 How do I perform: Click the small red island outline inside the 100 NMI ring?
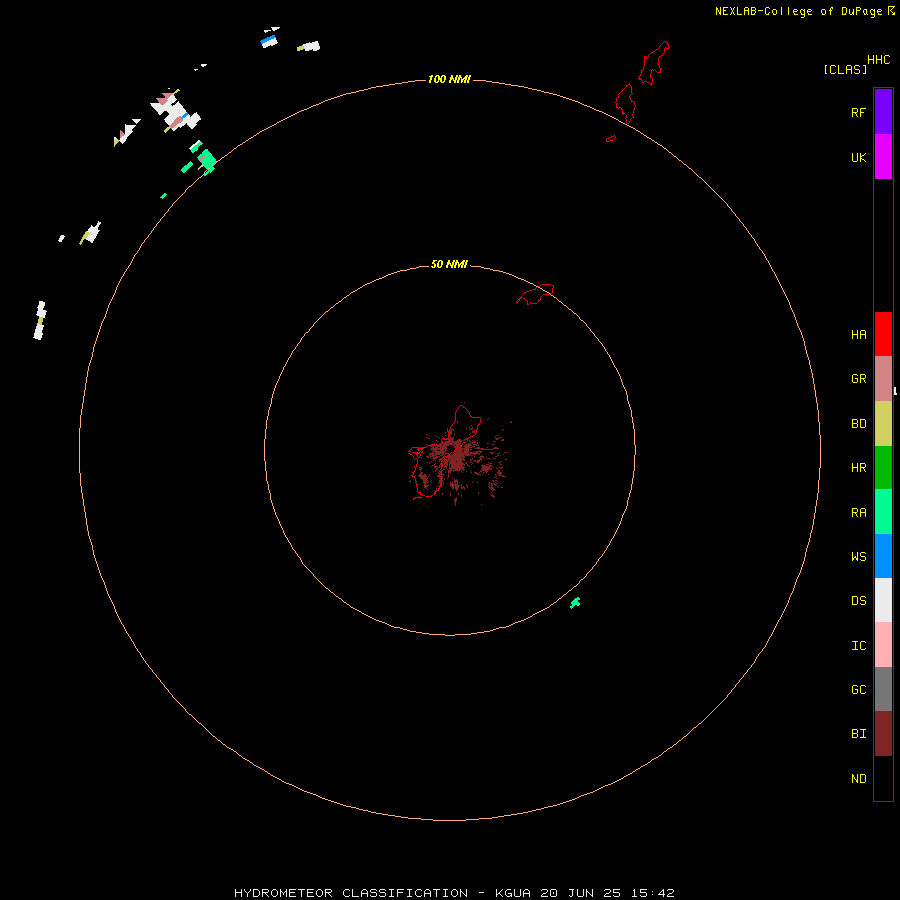click(611, 138)
